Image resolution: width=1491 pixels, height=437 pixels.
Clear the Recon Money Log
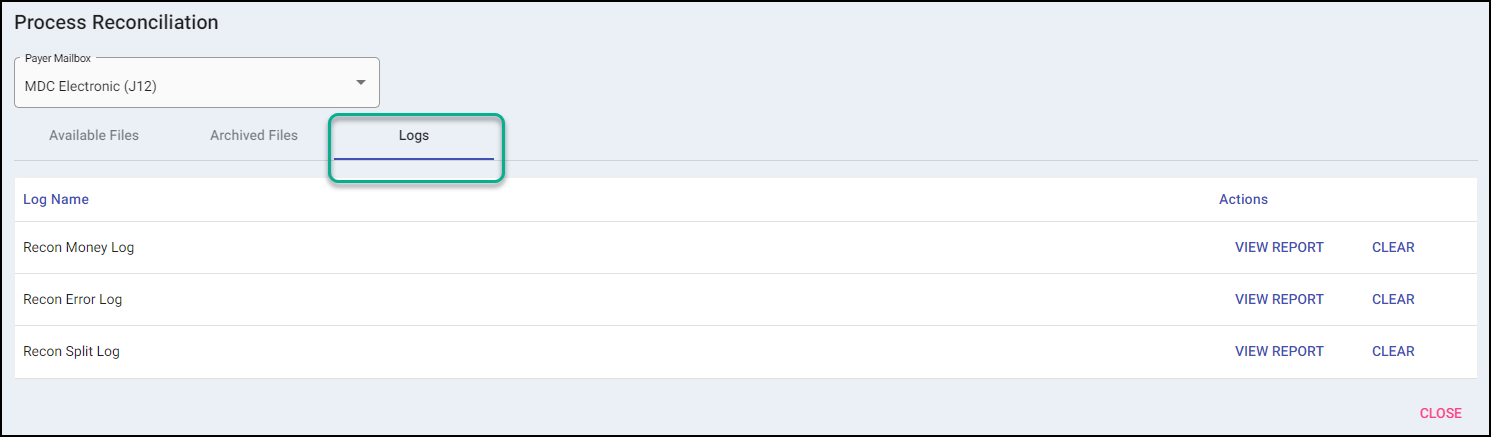click(1393, 247)
